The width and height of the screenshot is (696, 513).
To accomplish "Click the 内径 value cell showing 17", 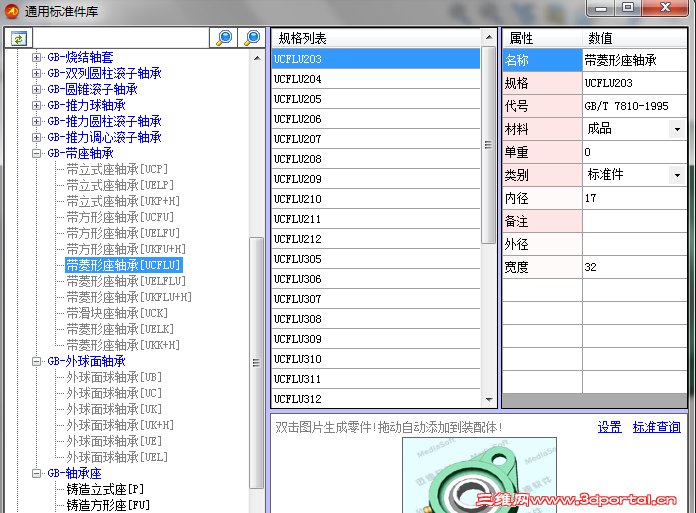I will pos(634,198).
